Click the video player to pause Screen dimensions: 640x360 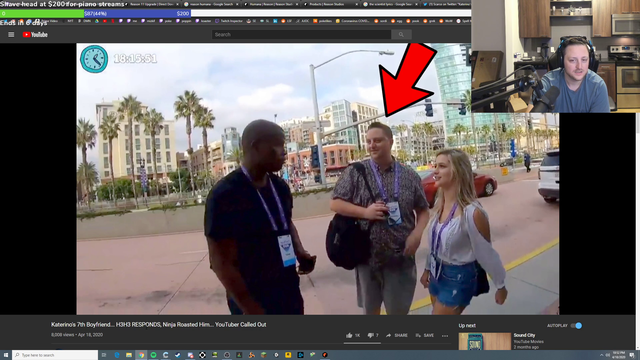[318, 179]
